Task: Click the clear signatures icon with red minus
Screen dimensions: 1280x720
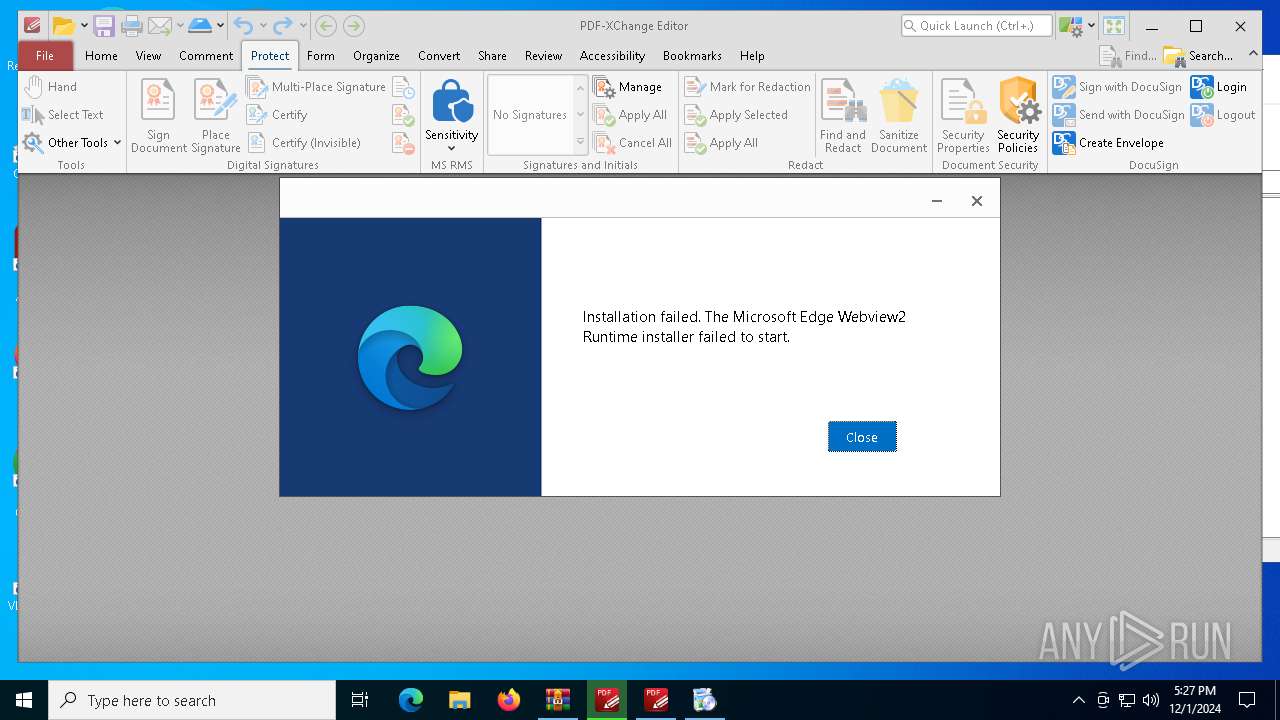Action: coord(404,143)
